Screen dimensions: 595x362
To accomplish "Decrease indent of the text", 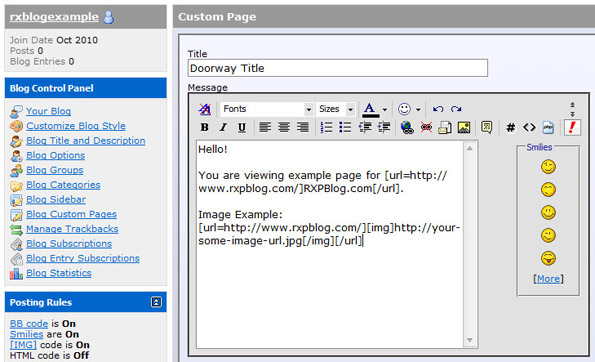I will (365, 127).
